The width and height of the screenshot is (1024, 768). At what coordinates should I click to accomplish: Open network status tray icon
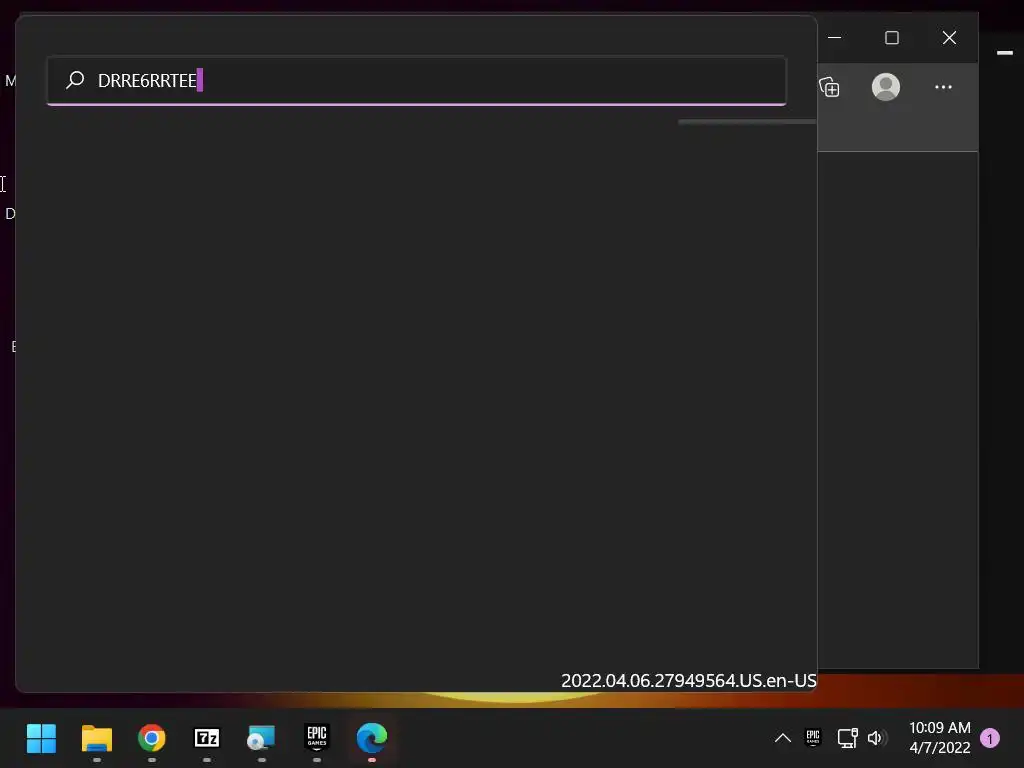point(847,738)
